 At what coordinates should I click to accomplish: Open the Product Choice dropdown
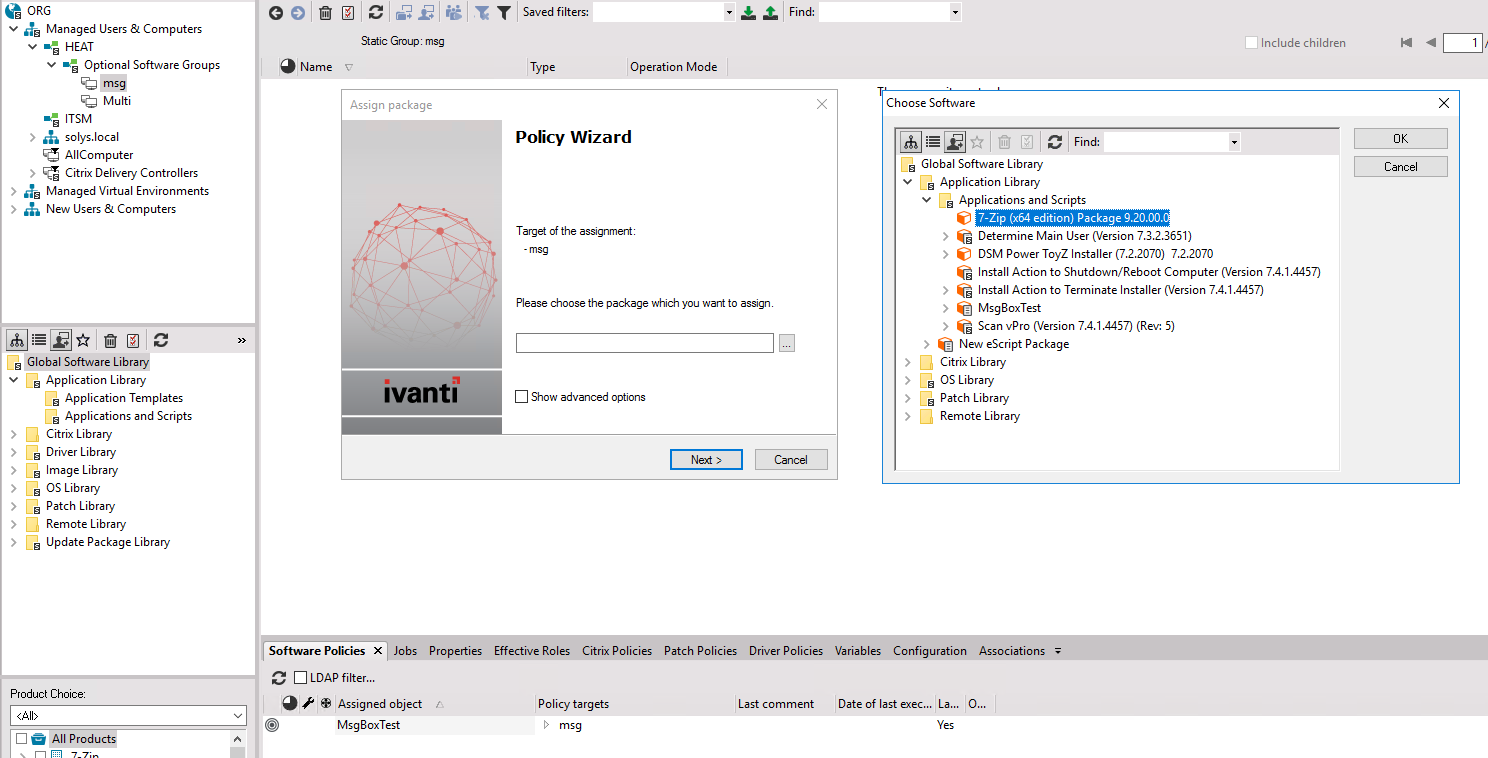coord(237,715)
